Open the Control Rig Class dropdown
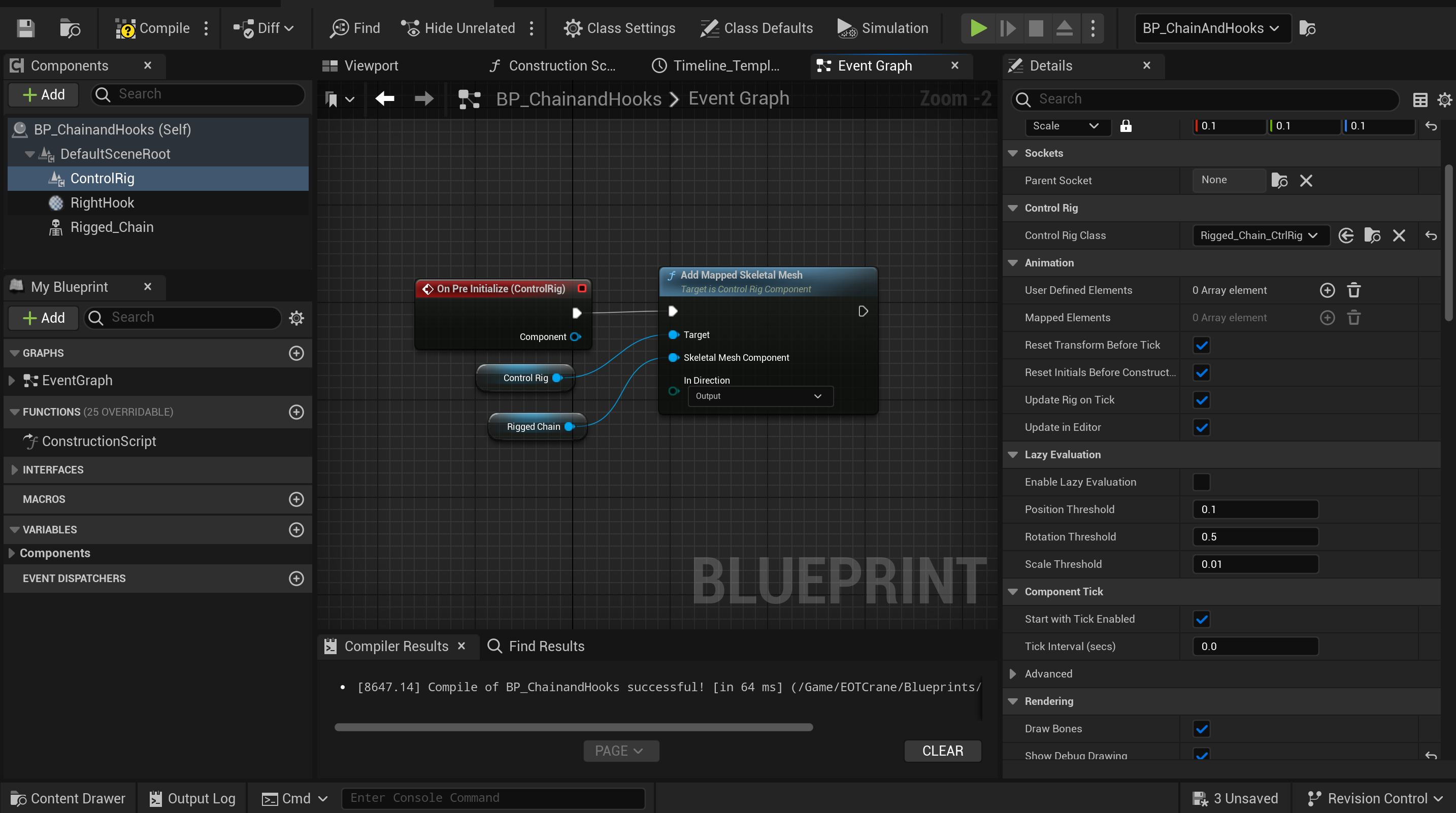 tap(1260, 235)
